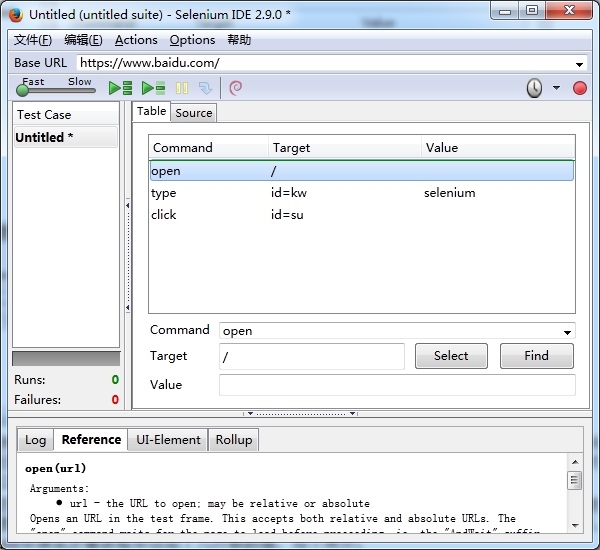
Task: Click the Find button
Action: 536,356
